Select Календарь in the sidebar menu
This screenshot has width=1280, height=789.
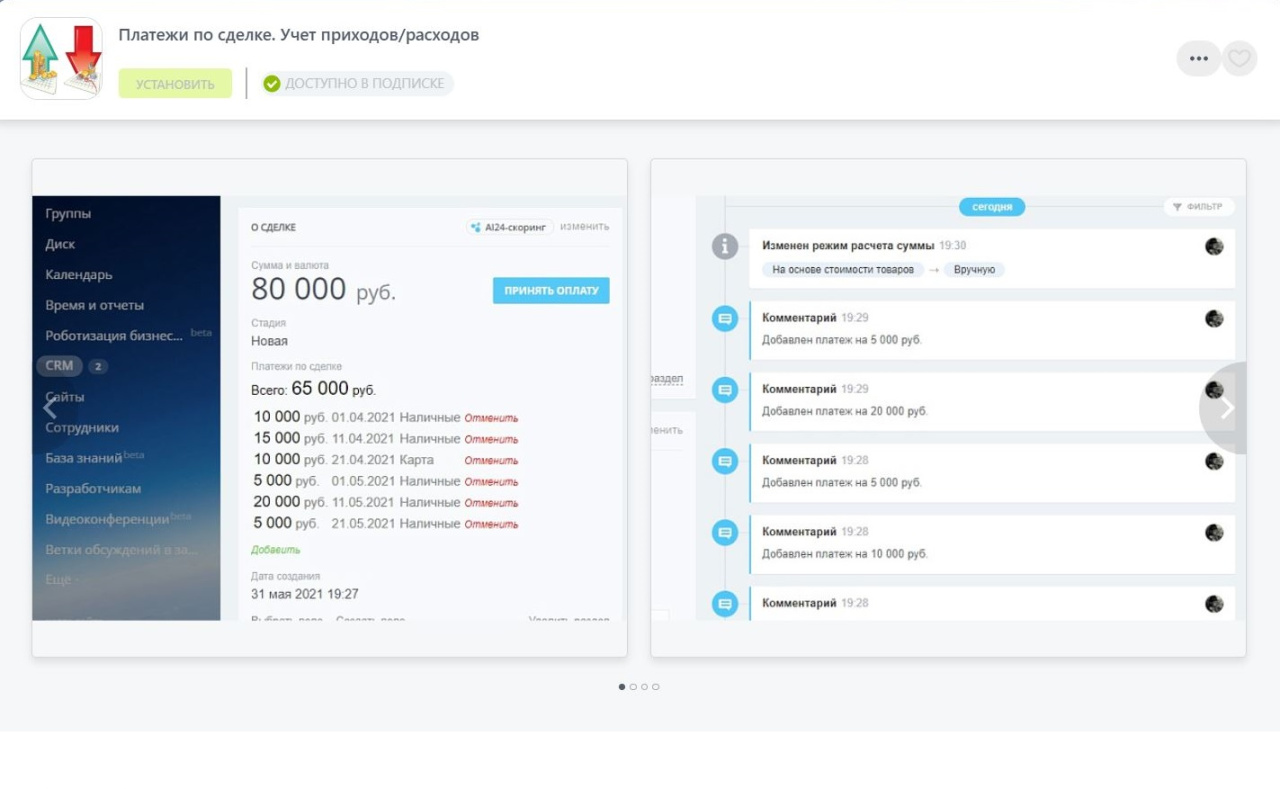pos(79,275)
